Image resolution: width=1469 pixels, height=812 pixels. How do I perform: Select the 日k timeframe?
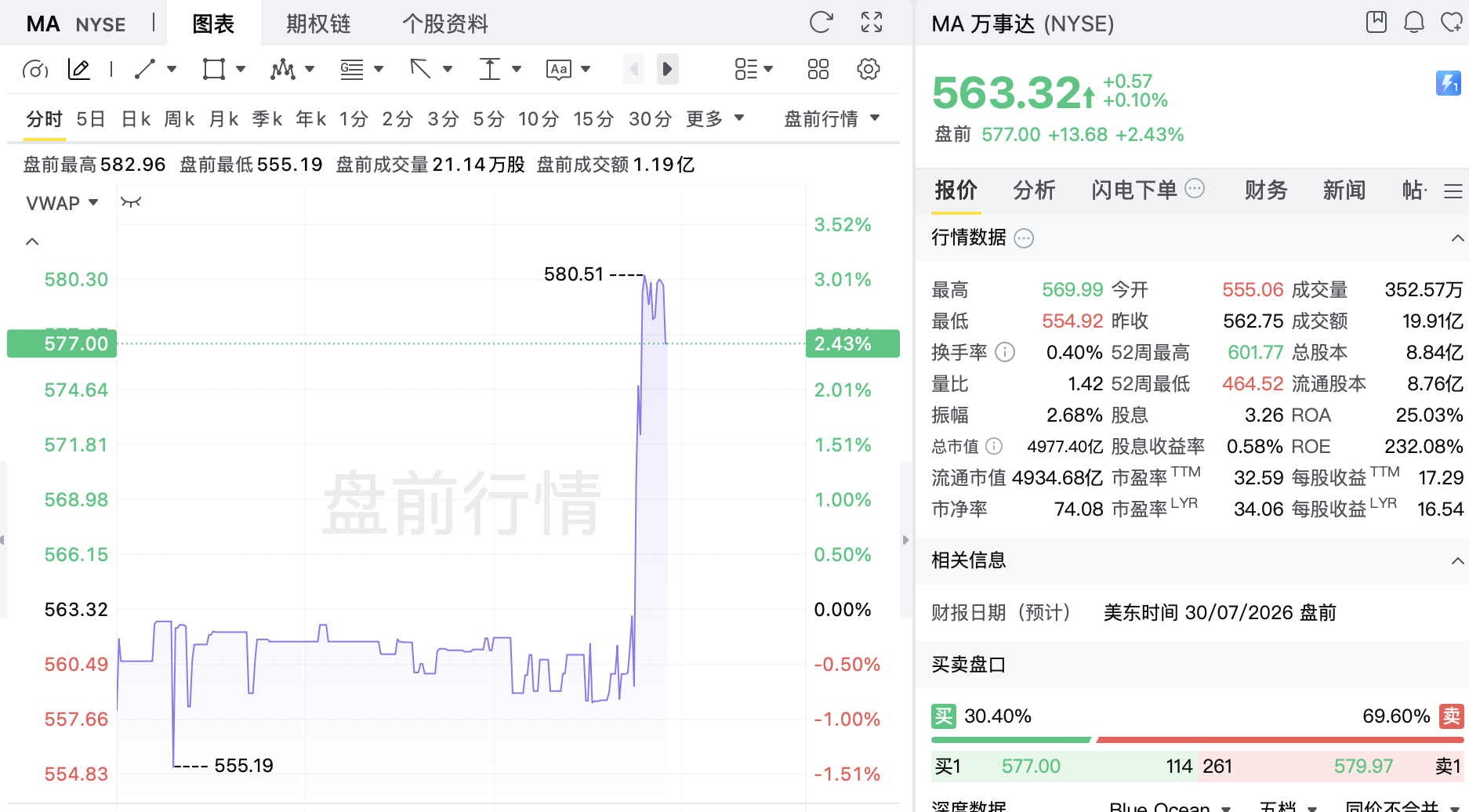(136, 119)
